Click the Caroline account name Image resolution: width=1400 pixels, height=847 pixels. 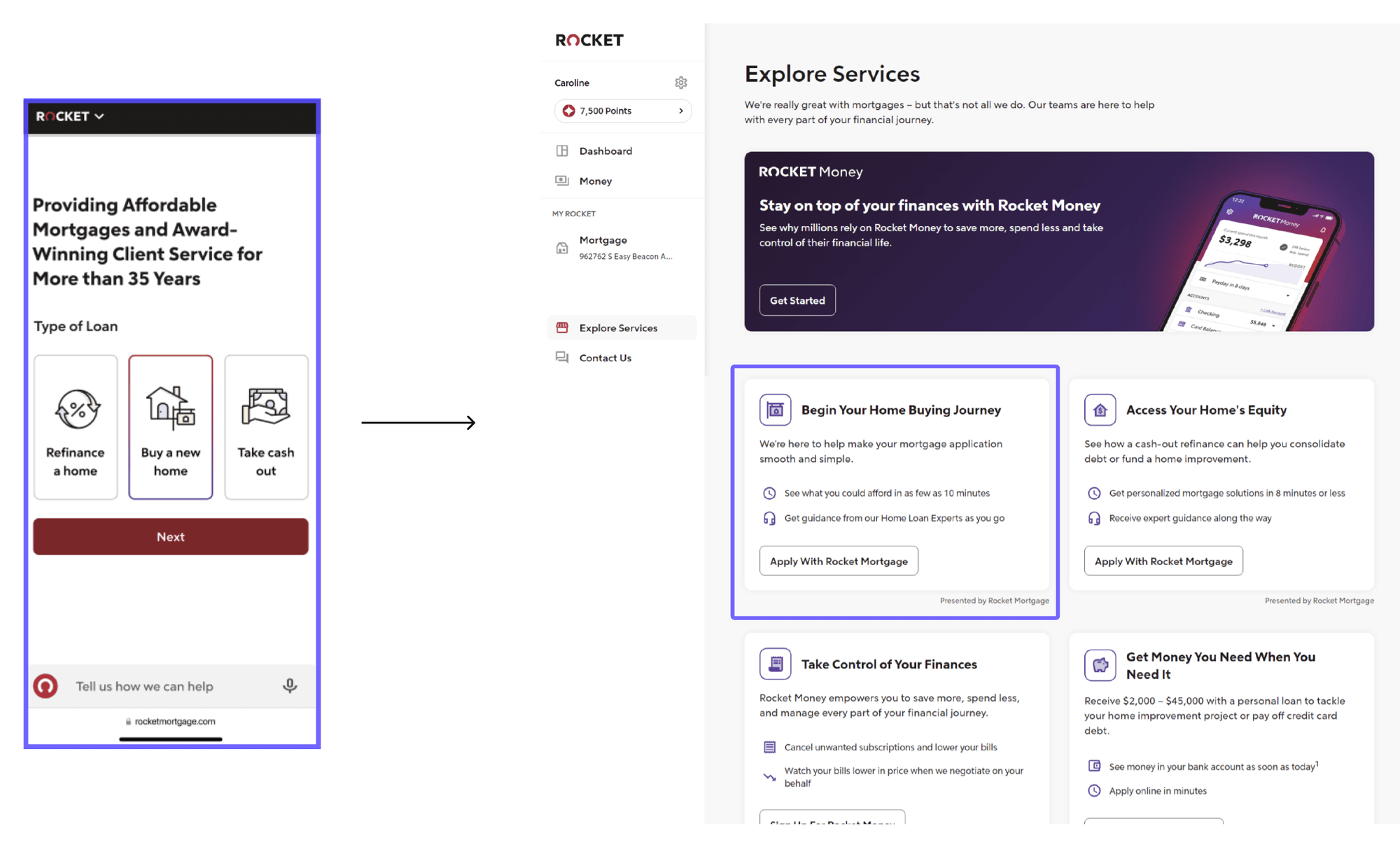(x=572, y=83)
